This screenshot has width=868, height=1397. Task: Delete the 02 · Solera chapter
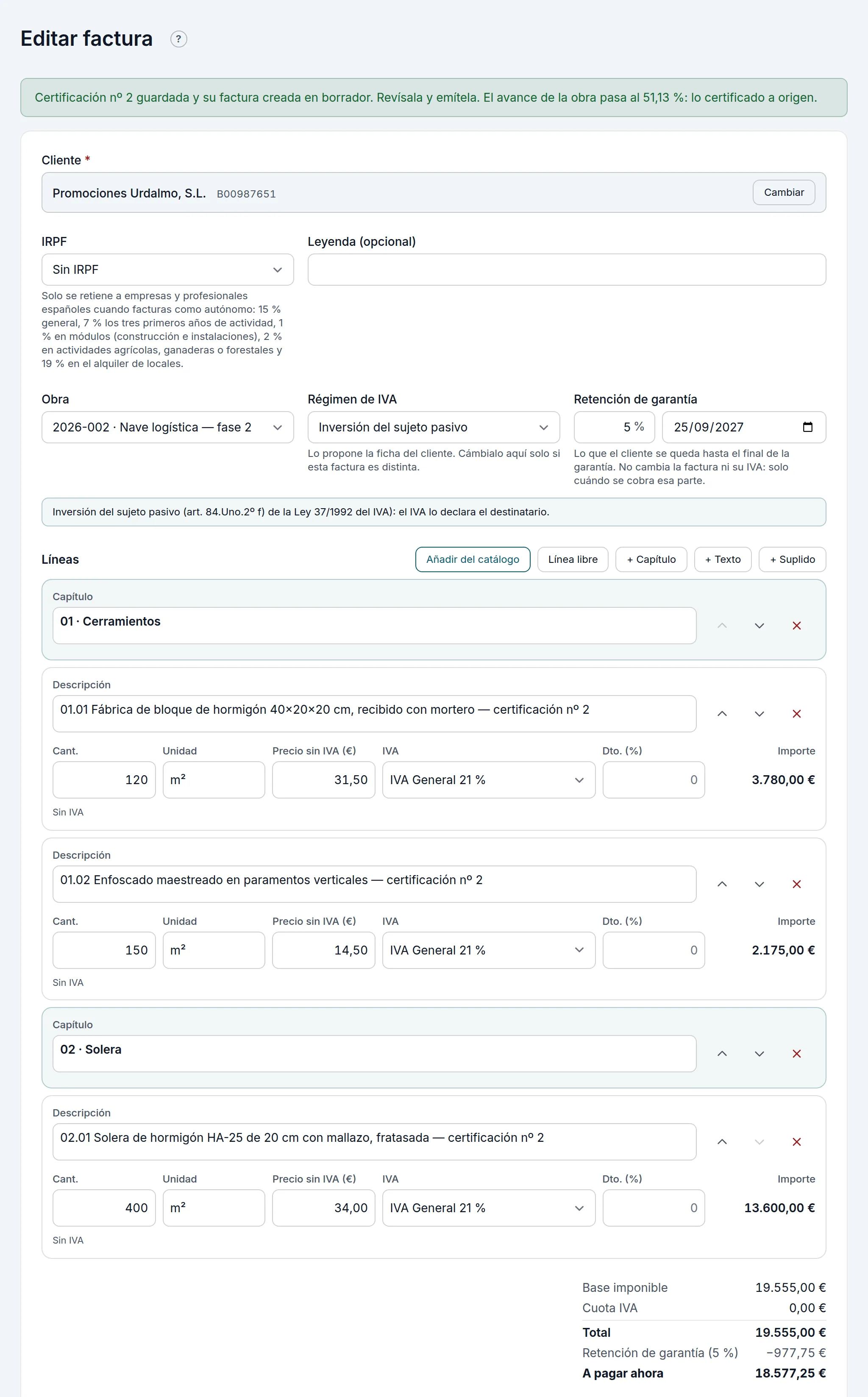click(796, 1054)
